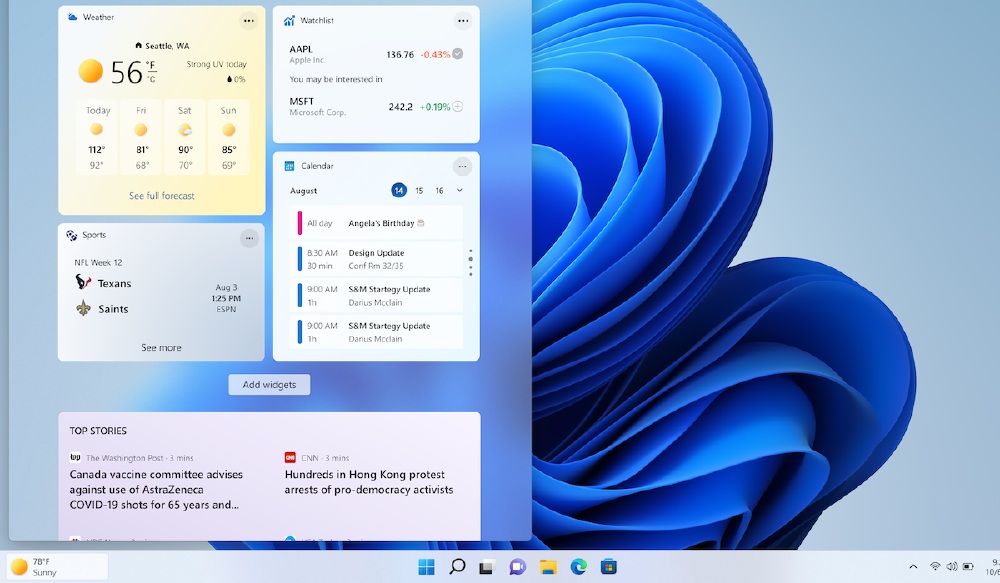Add MSFT stock using the plus icon
1000x583 pixels.
pyautogui.click(x=455, y=106)
